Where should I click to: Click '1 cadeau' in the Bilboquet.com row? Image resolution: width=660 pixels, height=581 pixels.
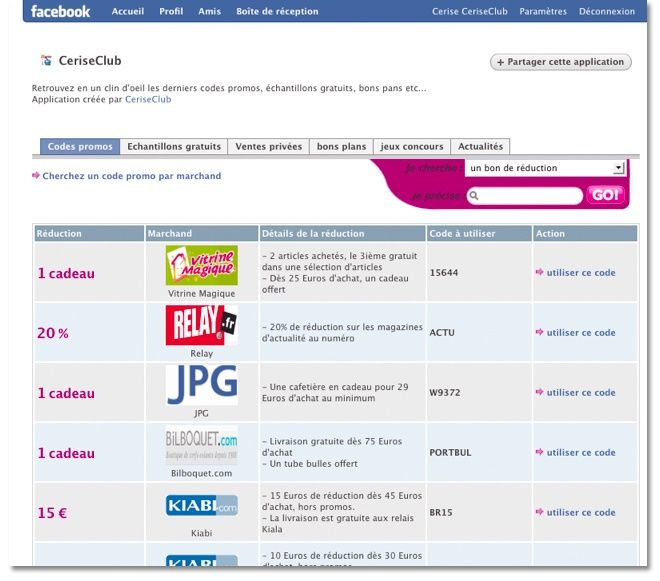click(x=66, y=453)
